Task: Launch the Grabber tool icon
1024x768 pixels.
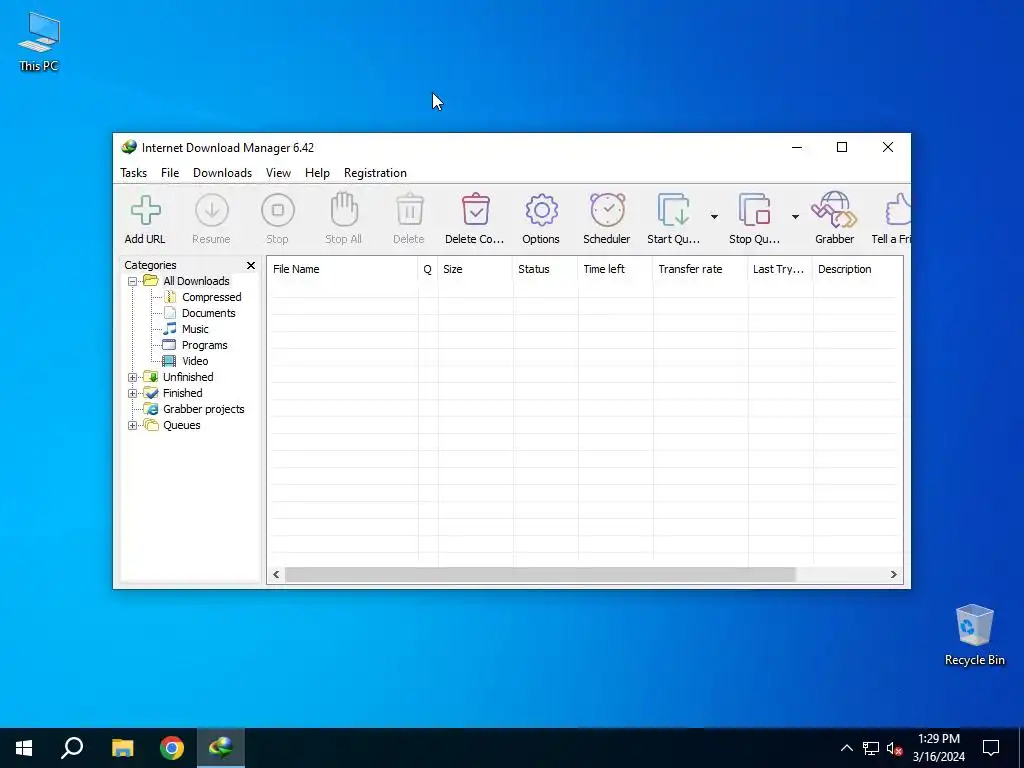Action: [x=834, y=210]
